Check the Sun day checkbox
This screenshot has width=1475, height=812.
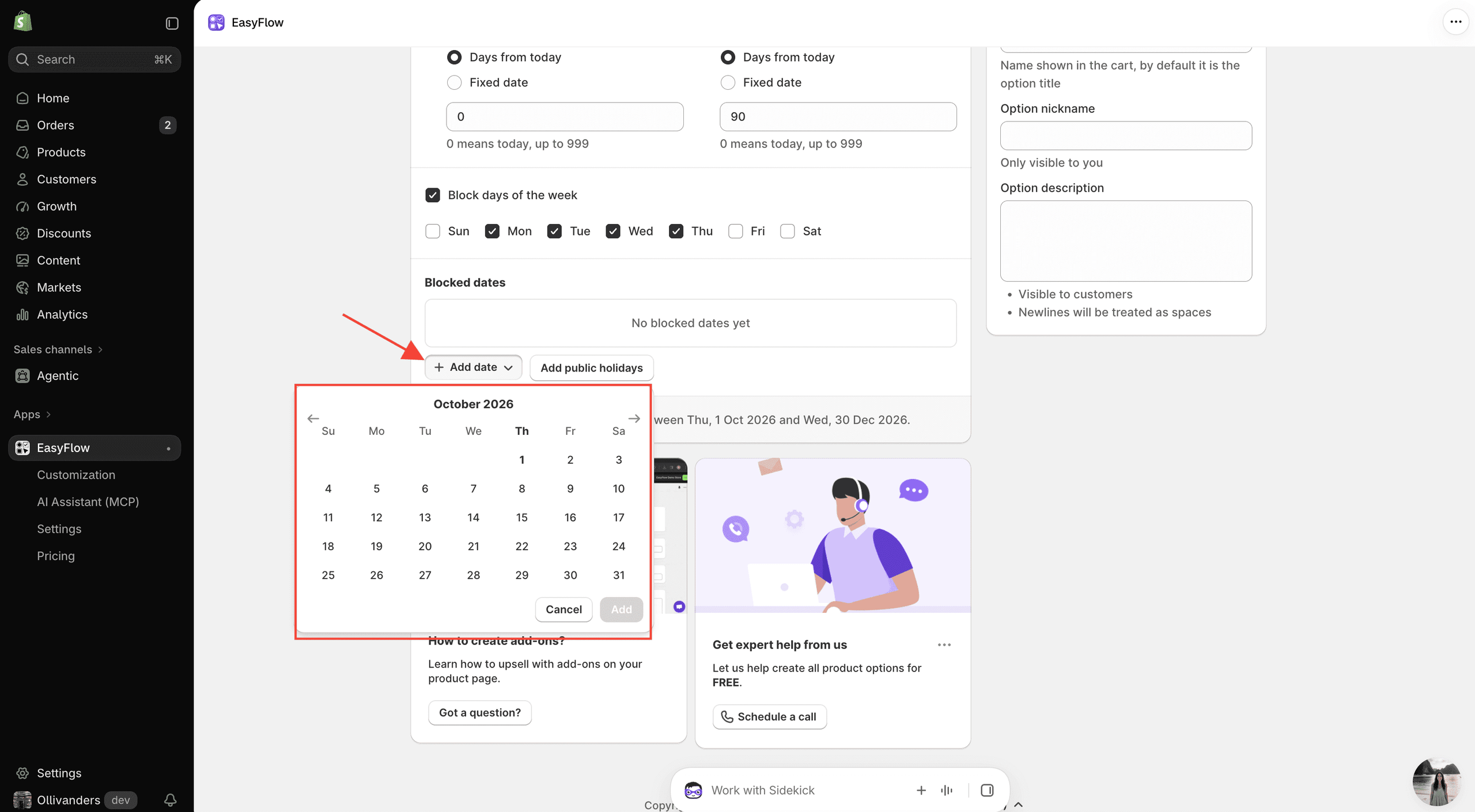[433, 231]
